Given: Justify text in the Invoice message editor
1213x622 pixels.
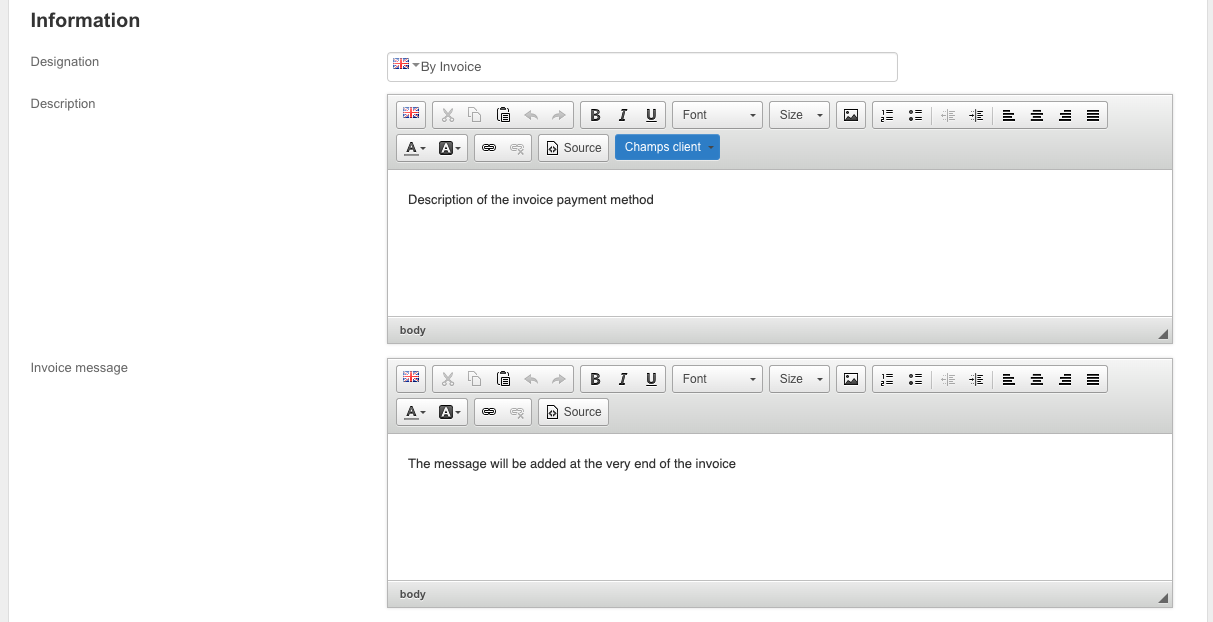Looking at the screenshot, I should pyautogui.click(x=1093, y=379).
